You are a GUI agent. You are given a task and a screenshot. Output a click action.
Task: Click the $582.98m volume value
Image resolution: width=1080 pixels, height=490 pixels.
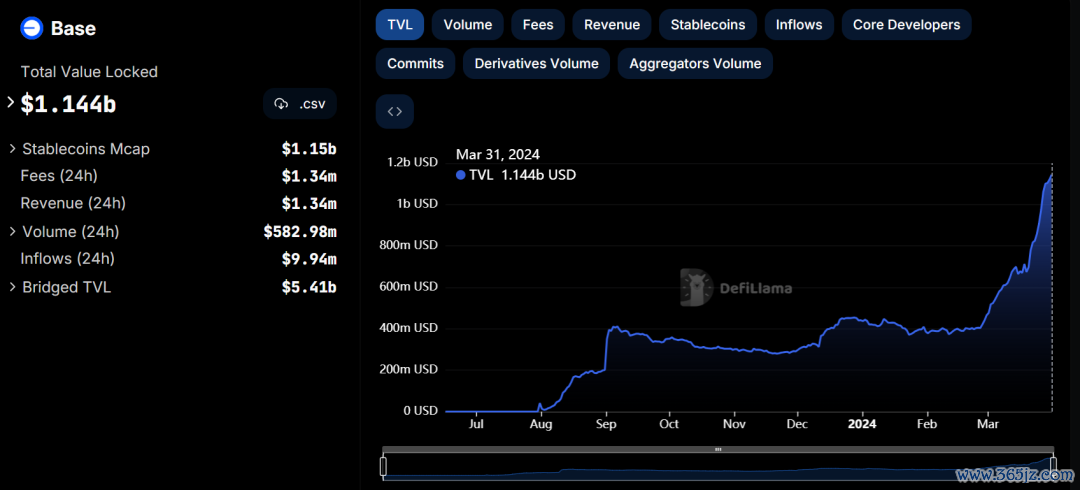point(300,232)
